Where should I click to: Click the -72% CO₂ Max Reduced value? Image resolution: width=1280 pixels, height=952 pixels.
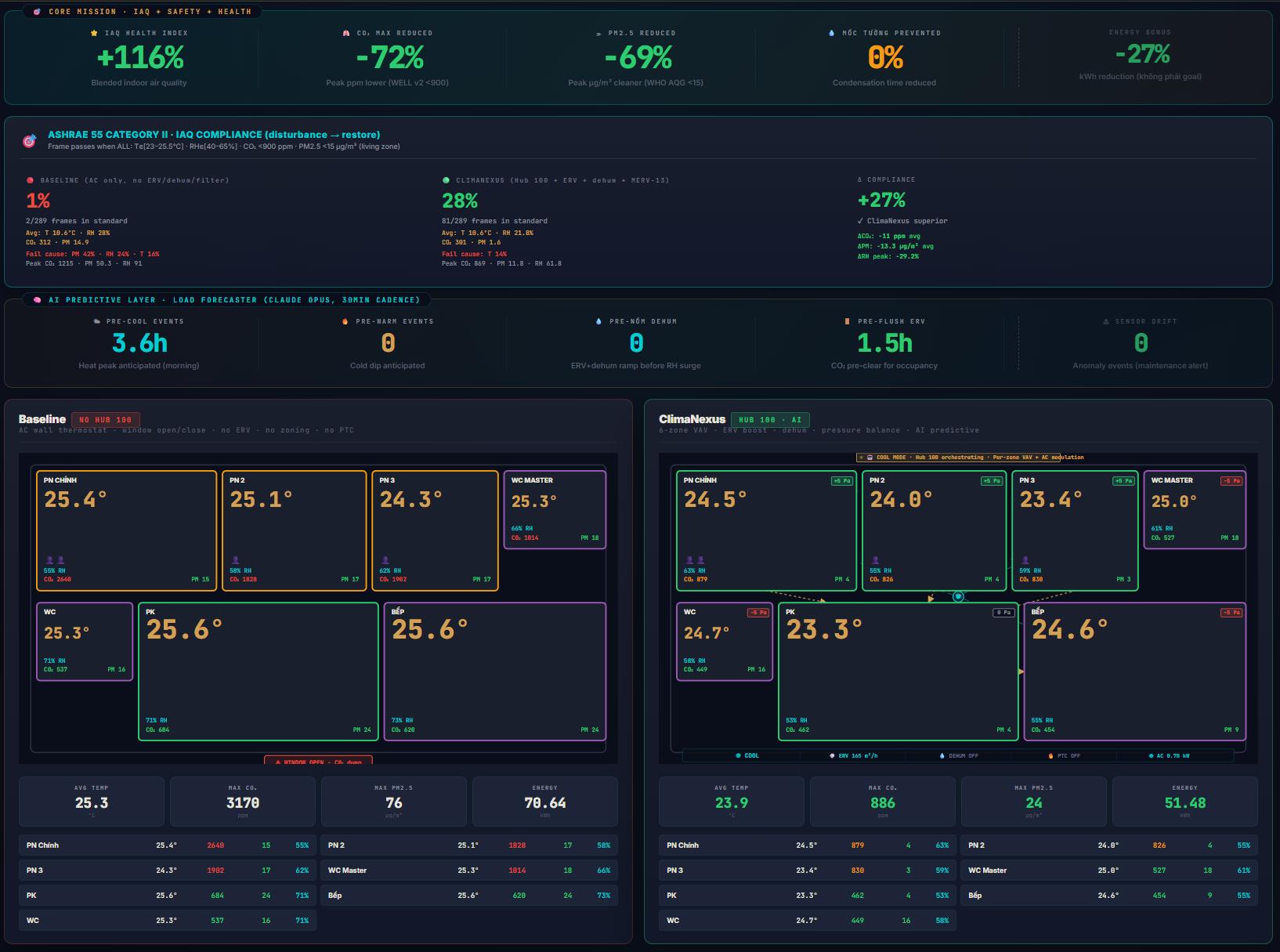389,57
